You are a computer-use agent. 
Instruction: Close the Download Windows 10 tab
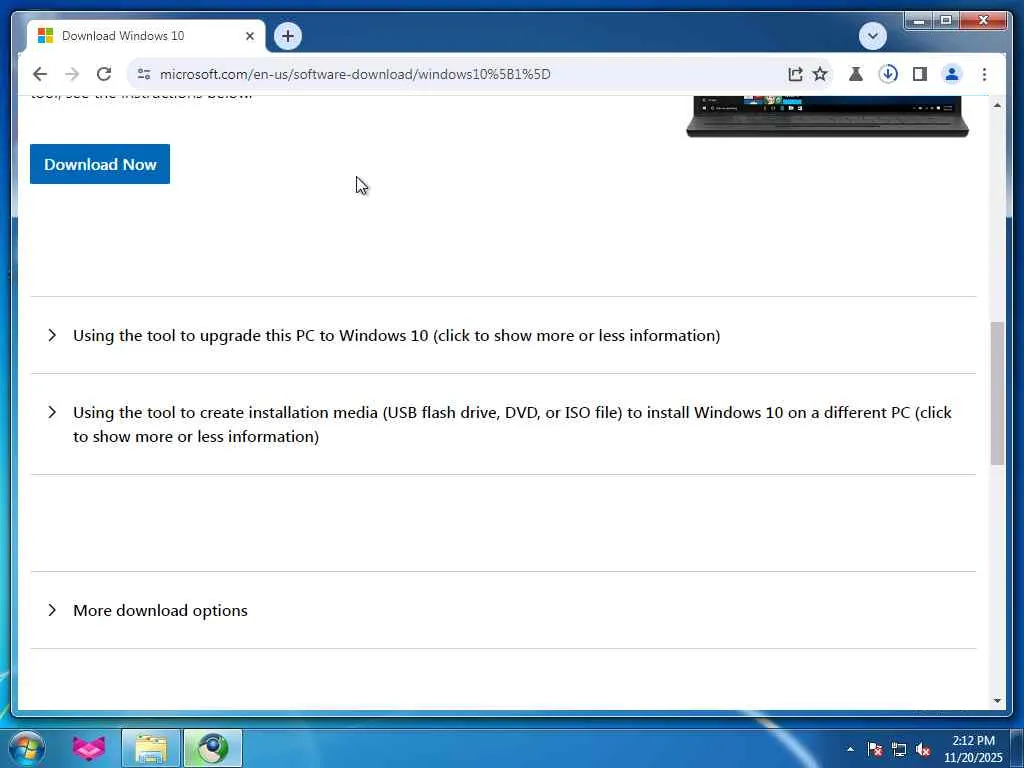point(249,36)
